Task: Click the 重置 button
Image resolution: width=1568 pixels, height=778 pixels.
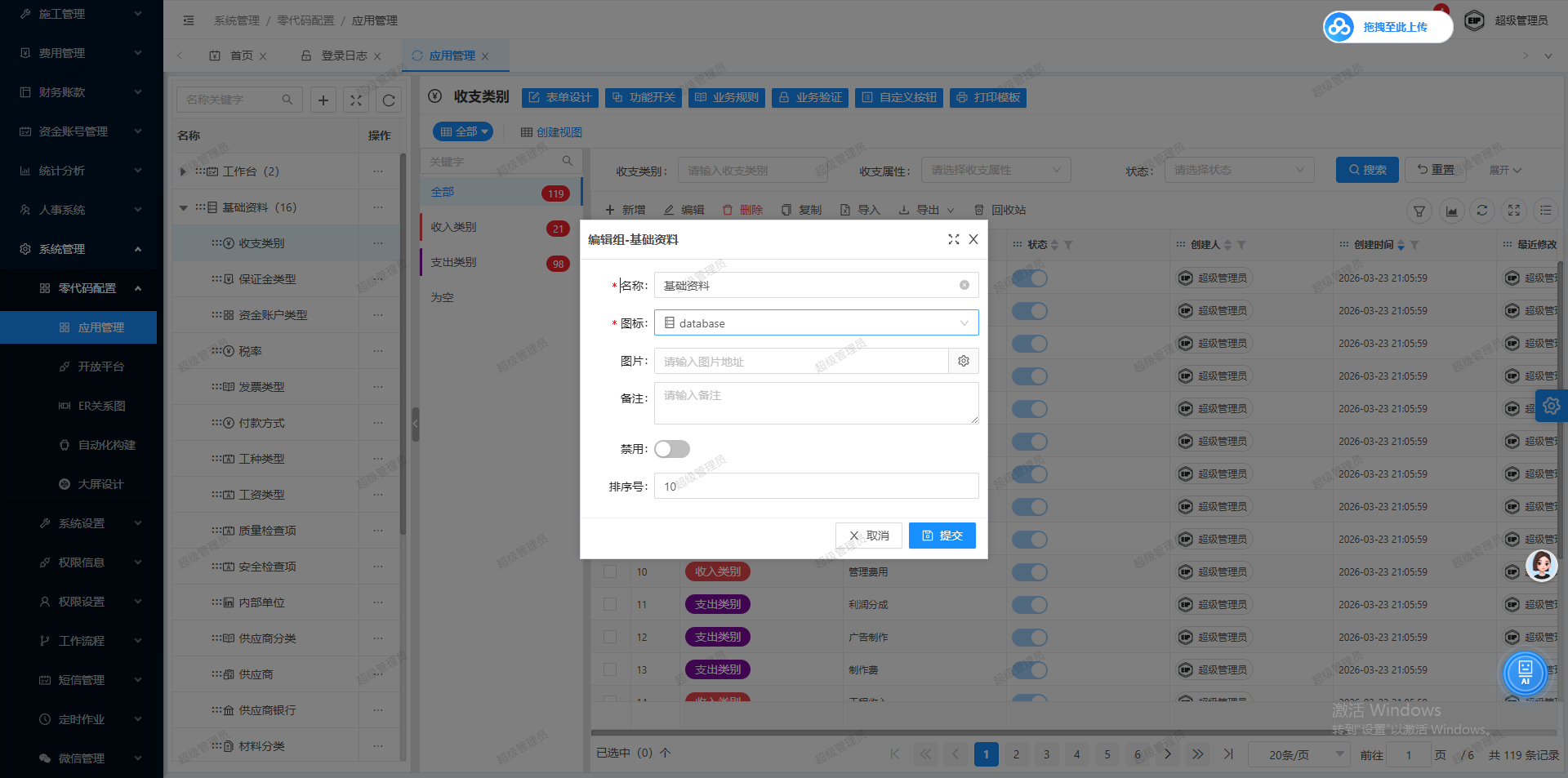Action: (1436, 170)
